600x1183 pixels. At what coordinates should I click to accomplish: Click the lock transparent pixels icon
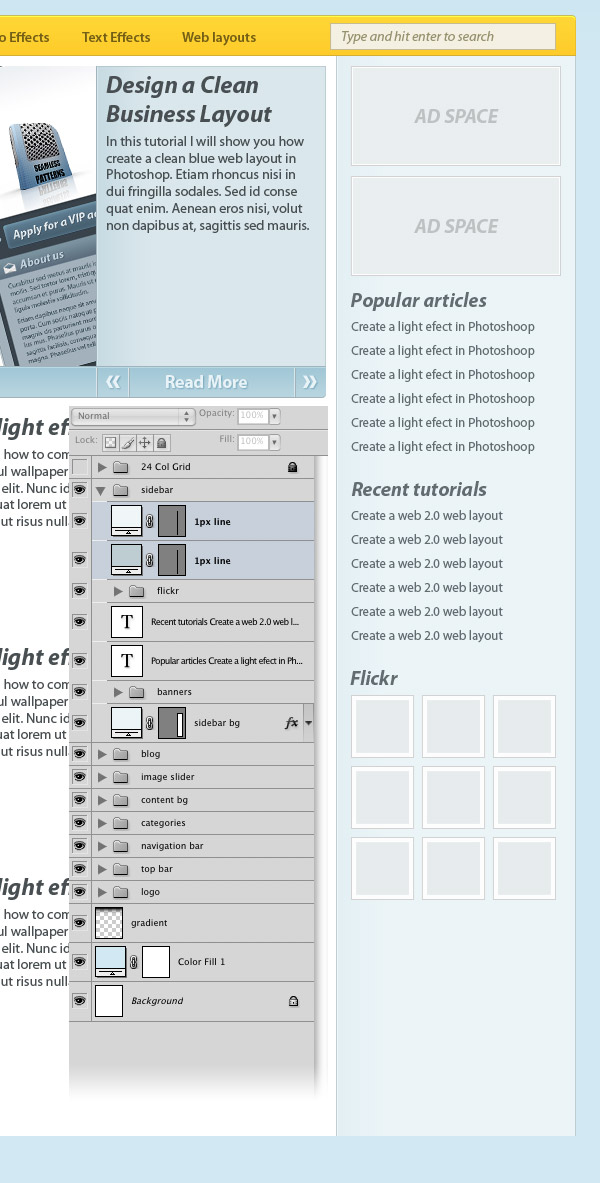click(110, 443)
